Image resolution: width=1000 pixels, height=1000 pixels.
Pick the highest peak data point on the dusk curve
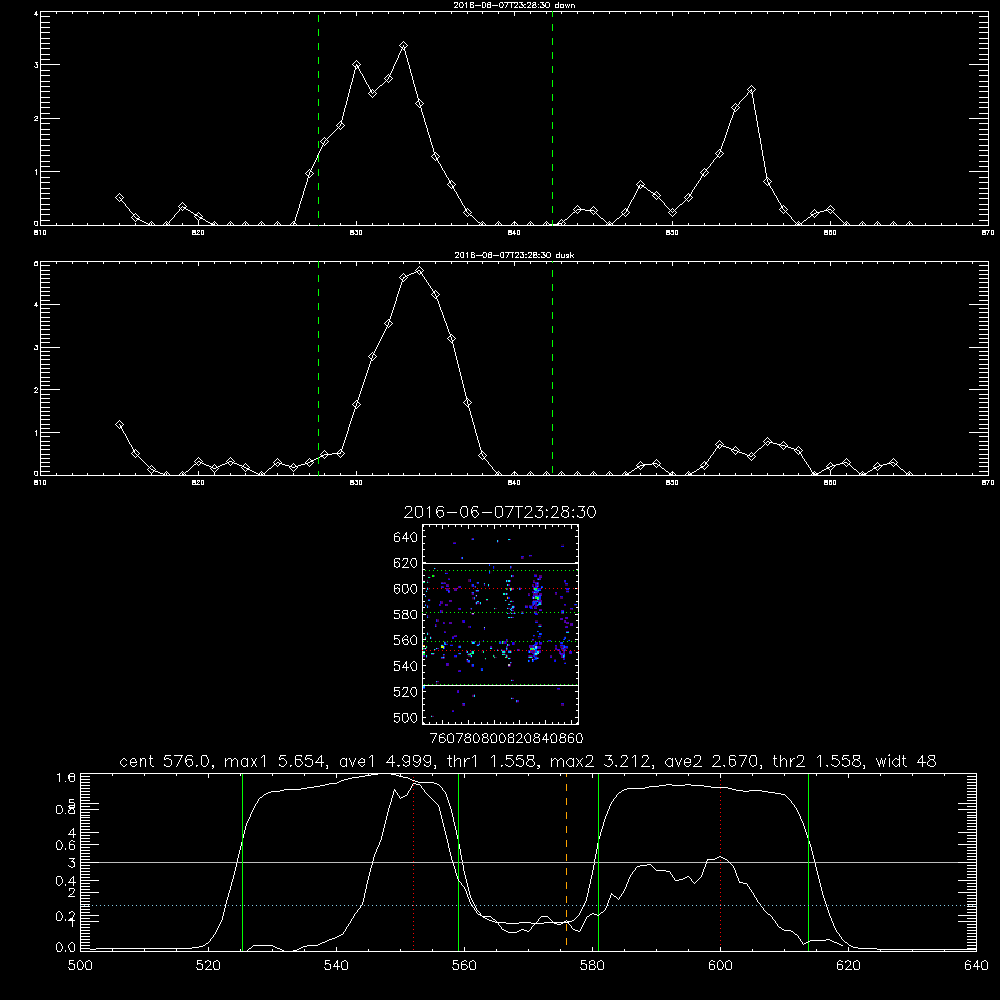tap(419, 270)
